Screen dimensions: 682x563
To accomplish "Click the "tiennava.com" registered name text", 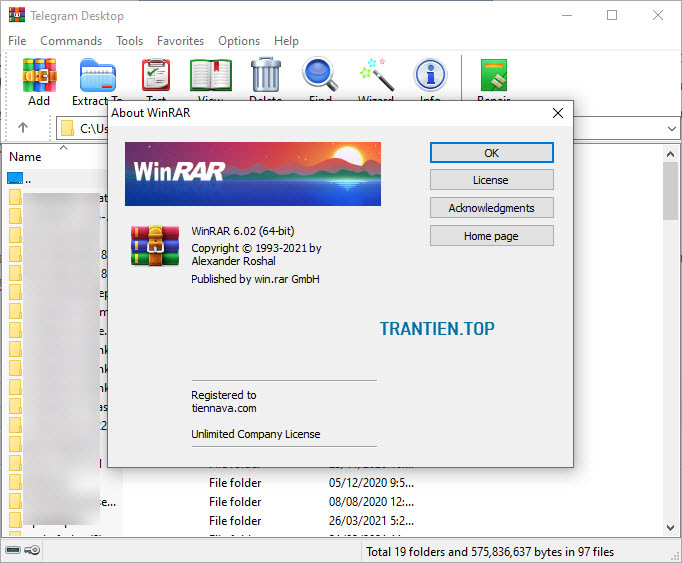I will click(x=224, y=408).
